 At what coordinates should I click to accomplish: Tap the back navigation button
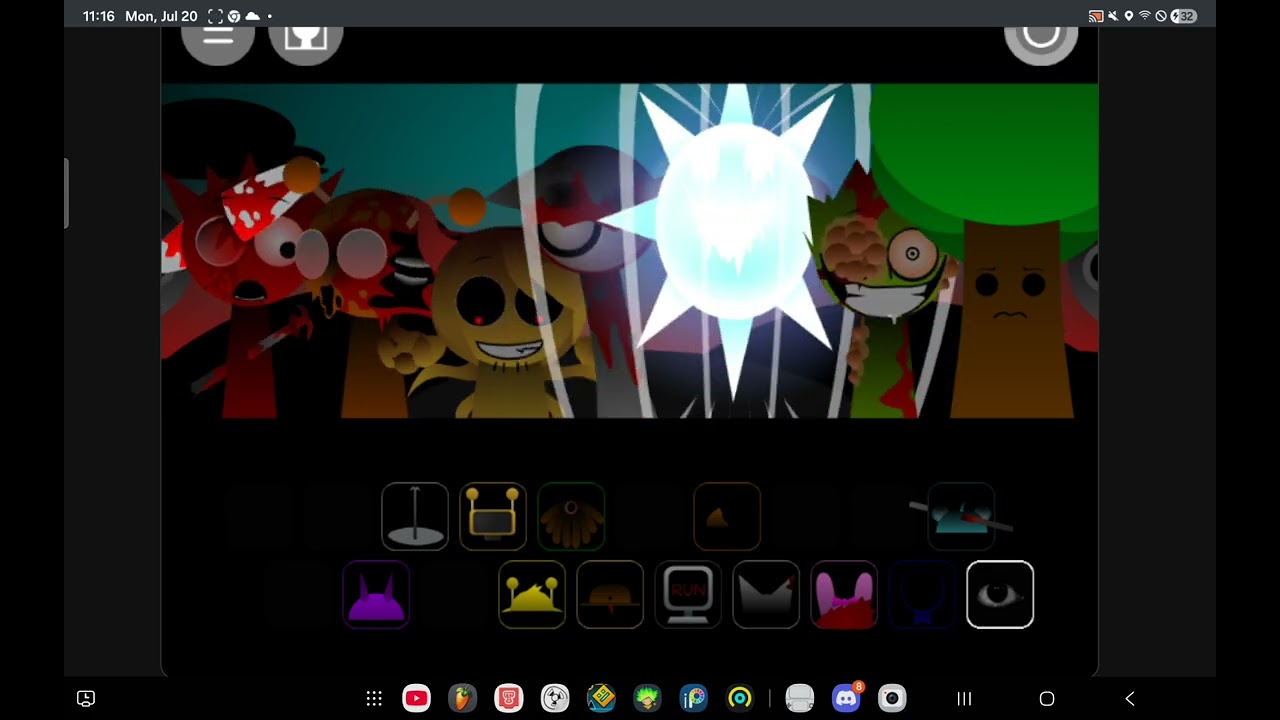(x=1130, y=699)
